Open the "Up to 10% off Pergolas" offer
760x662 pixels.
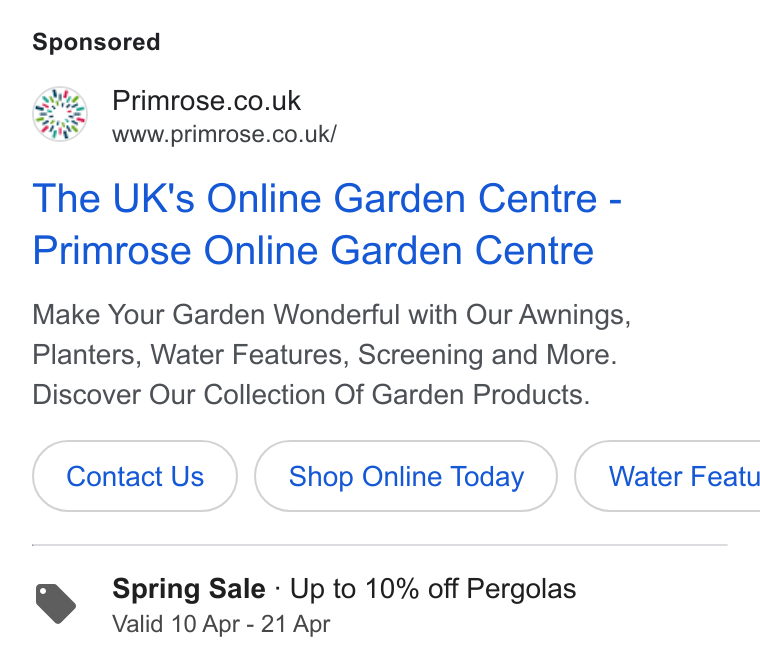click(x=433, y=589)
